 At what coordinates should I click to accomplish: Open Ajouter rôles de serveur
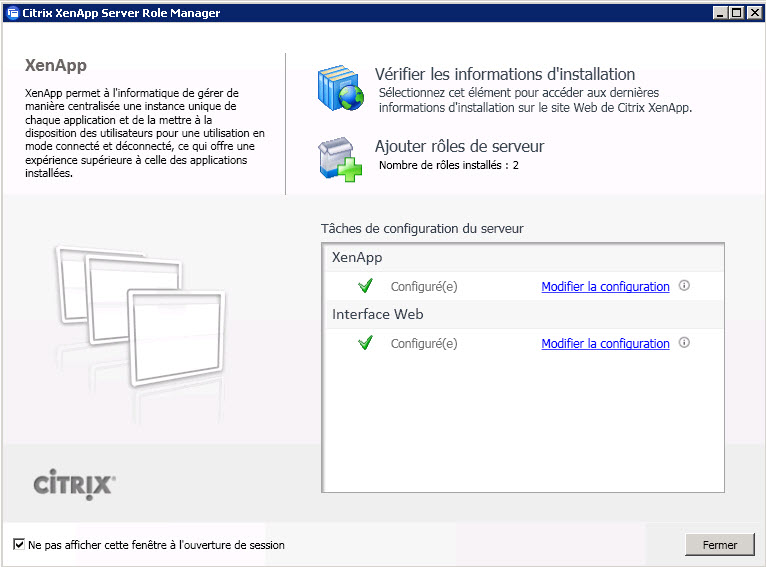tap(459, 146)
